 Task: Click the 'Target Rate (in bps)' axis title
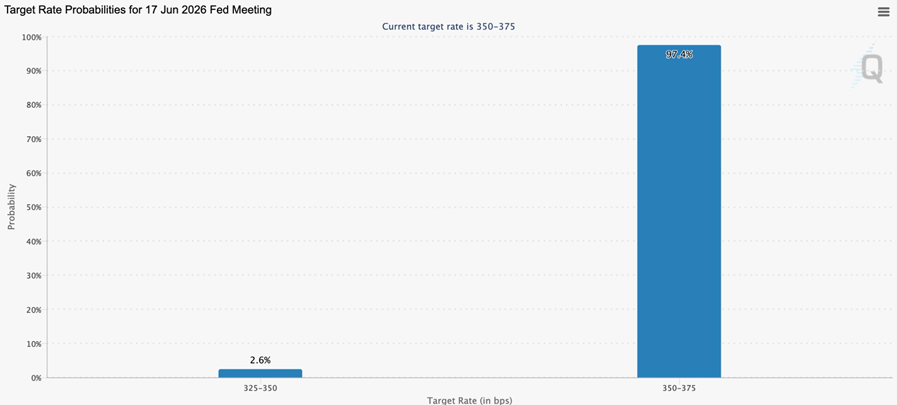click(x=469, y=400)
